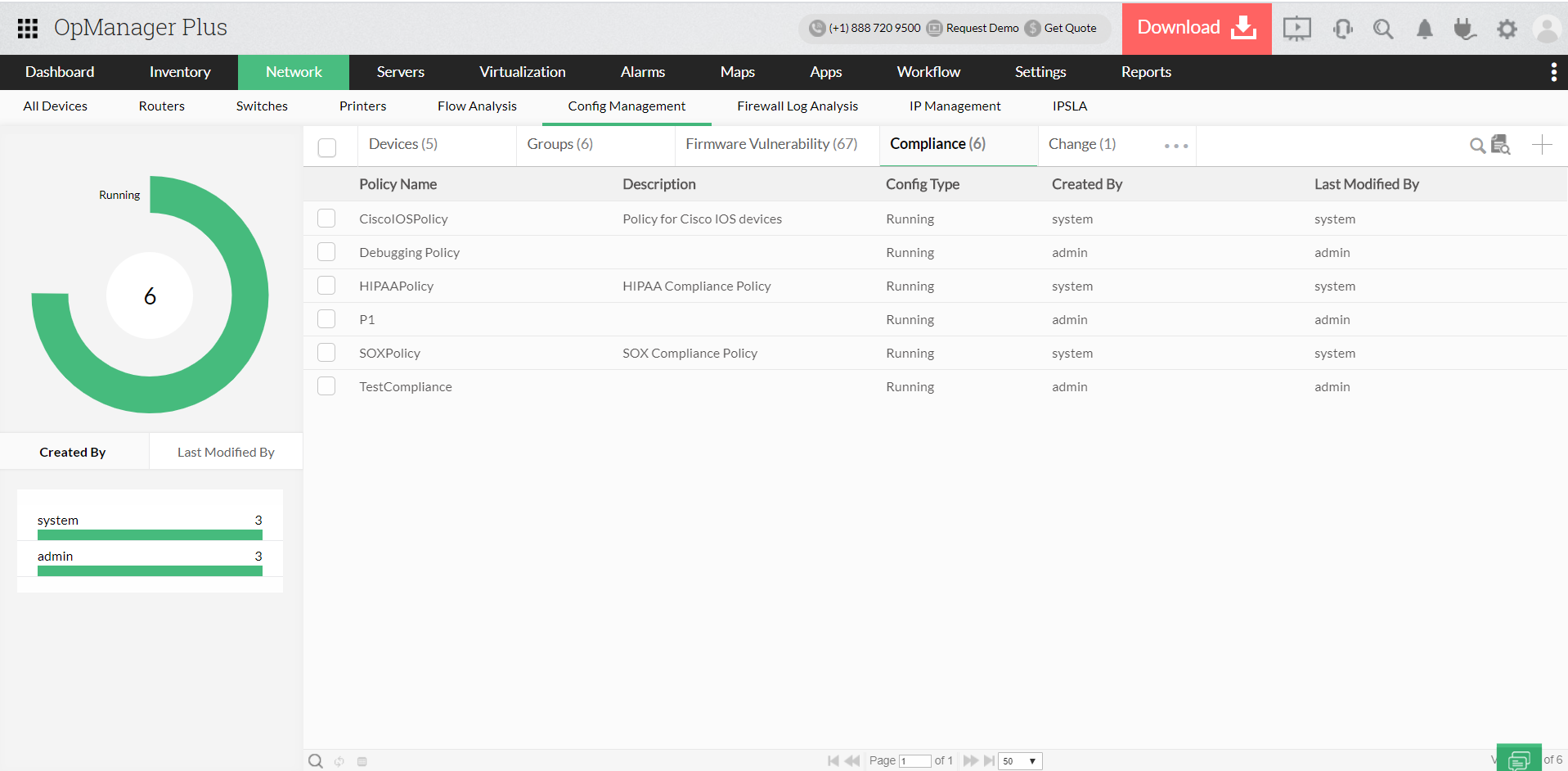Screen dimensions: 1568x771
Task: Open the apps grid icon beside OpManager Plus
Action: [27, 28]
